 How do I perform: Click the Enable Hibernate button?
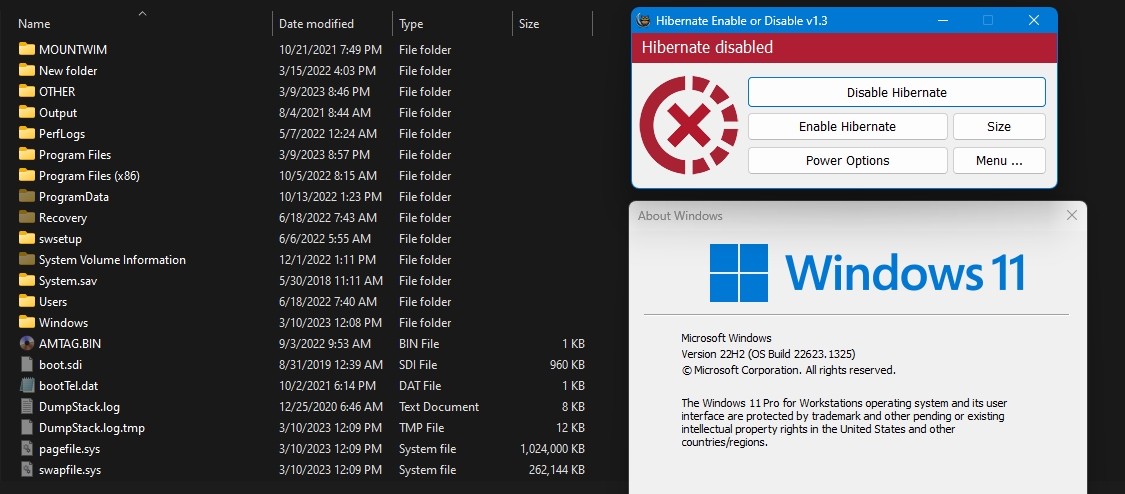(847, 126)
